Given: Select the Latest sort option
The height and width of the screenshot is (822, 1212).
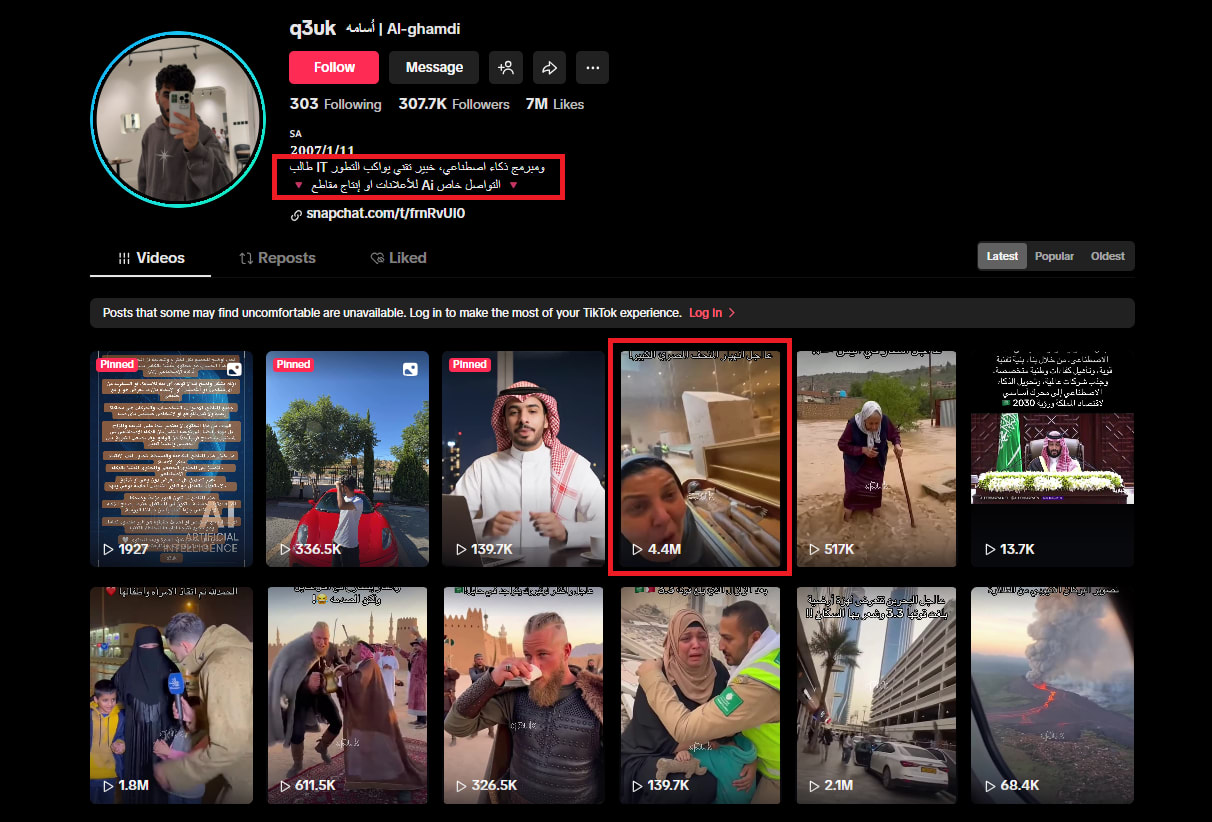Looking at the screenshot, I should point(1002,256).
